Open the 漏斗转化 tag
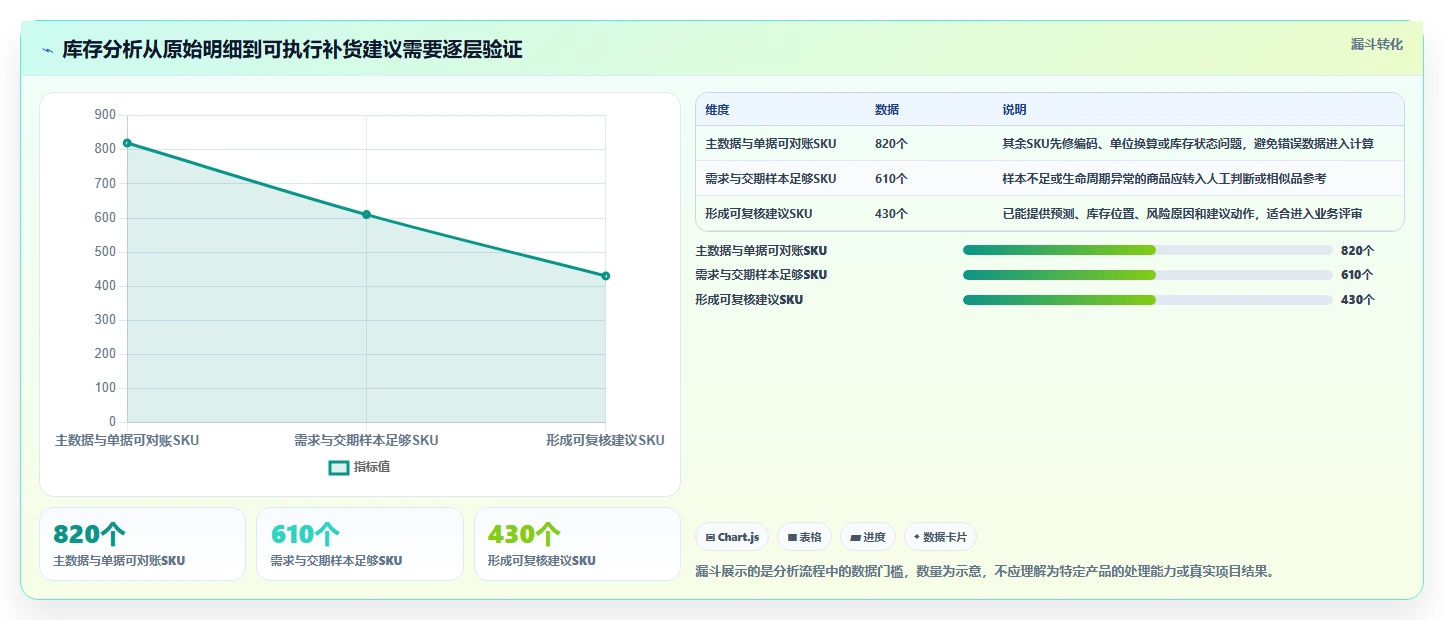Screen dimensions: 1444x620 1377,45
